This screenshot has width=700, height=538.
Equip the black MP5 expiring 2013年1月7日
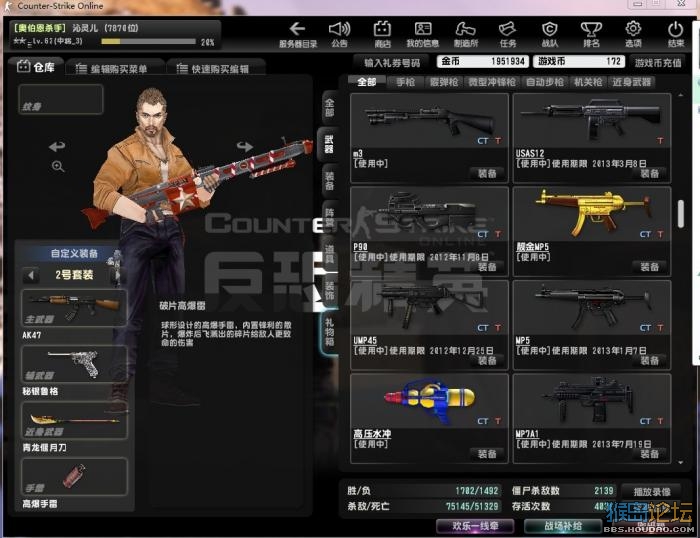point(649,360)
